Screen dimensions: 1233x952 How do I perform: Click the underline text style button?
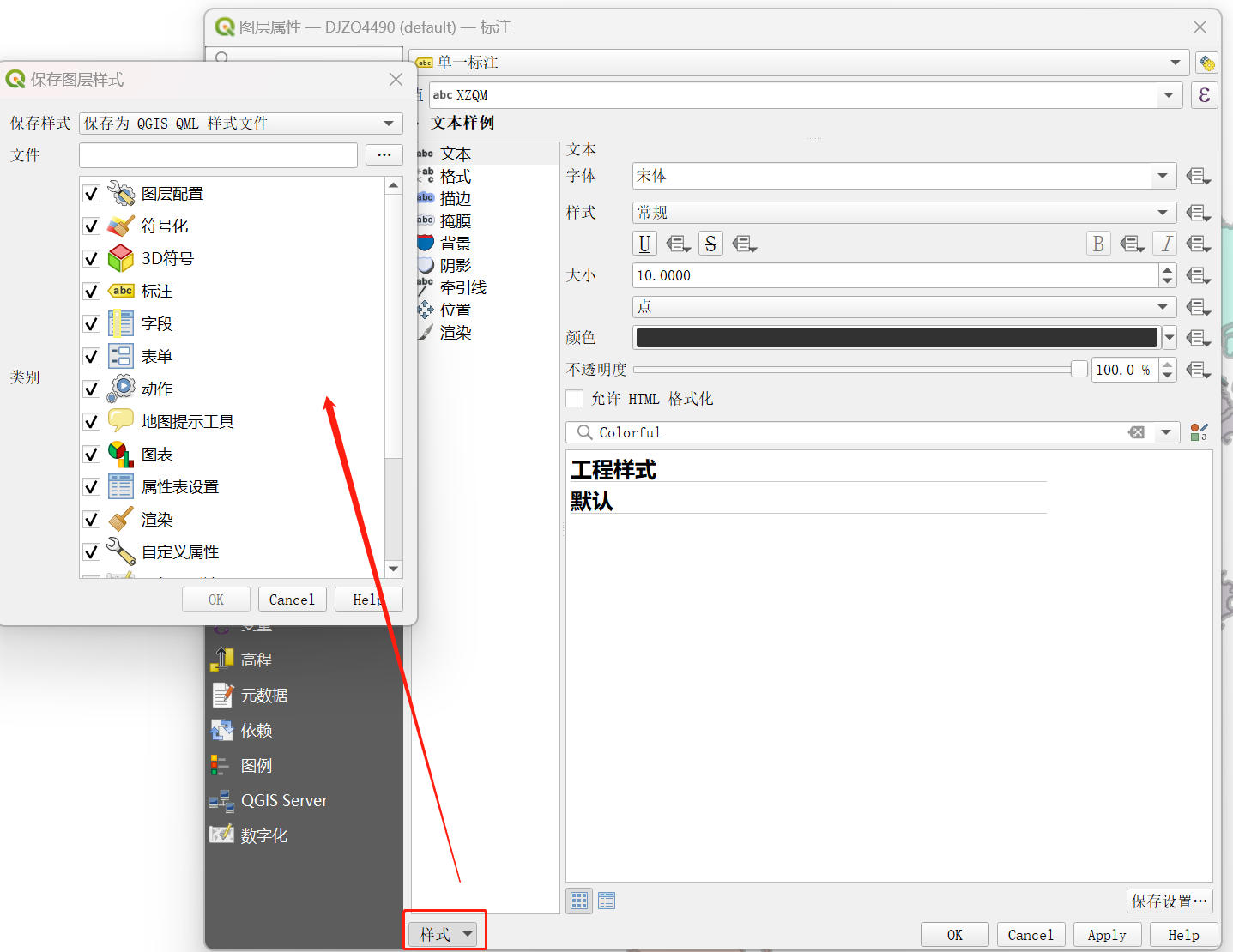[x=644, y=244]
